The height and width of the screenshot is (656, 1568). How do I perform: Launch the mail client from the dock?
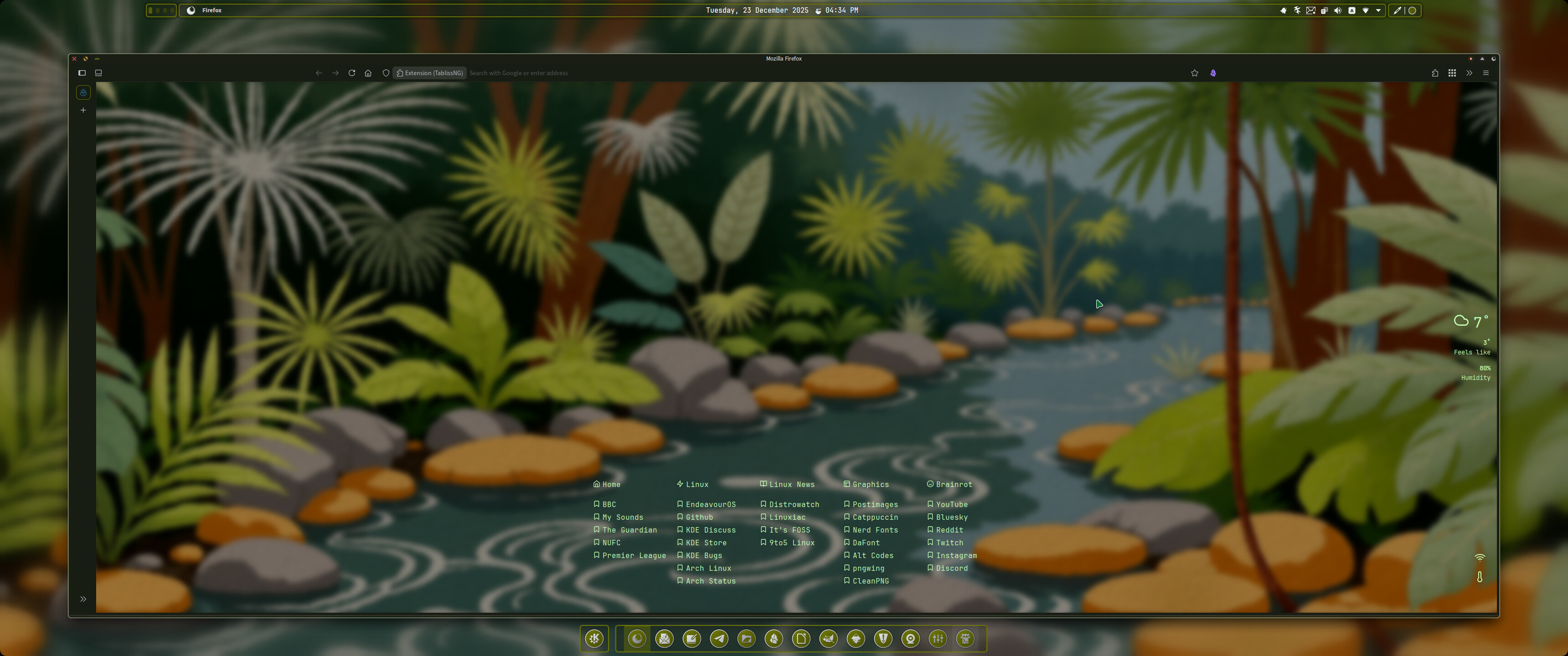coord(665,638)
